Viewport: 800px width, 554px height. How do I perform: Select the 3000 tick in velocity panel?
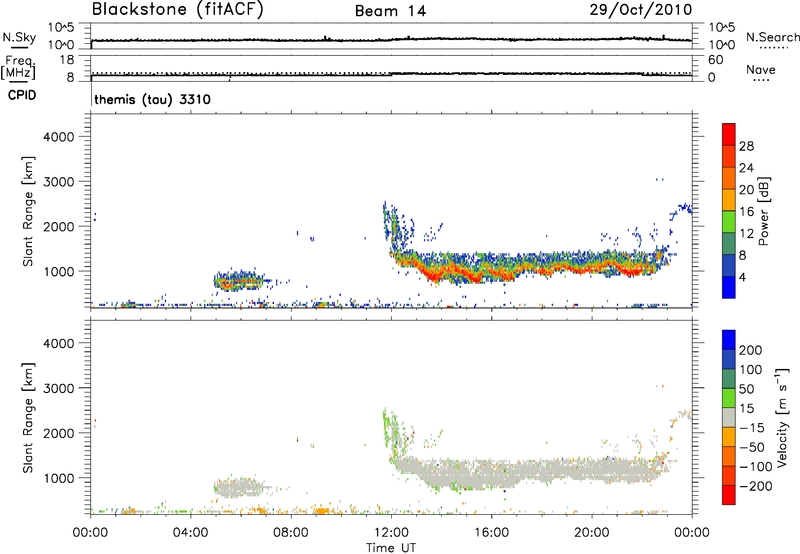tap(59, 388)
